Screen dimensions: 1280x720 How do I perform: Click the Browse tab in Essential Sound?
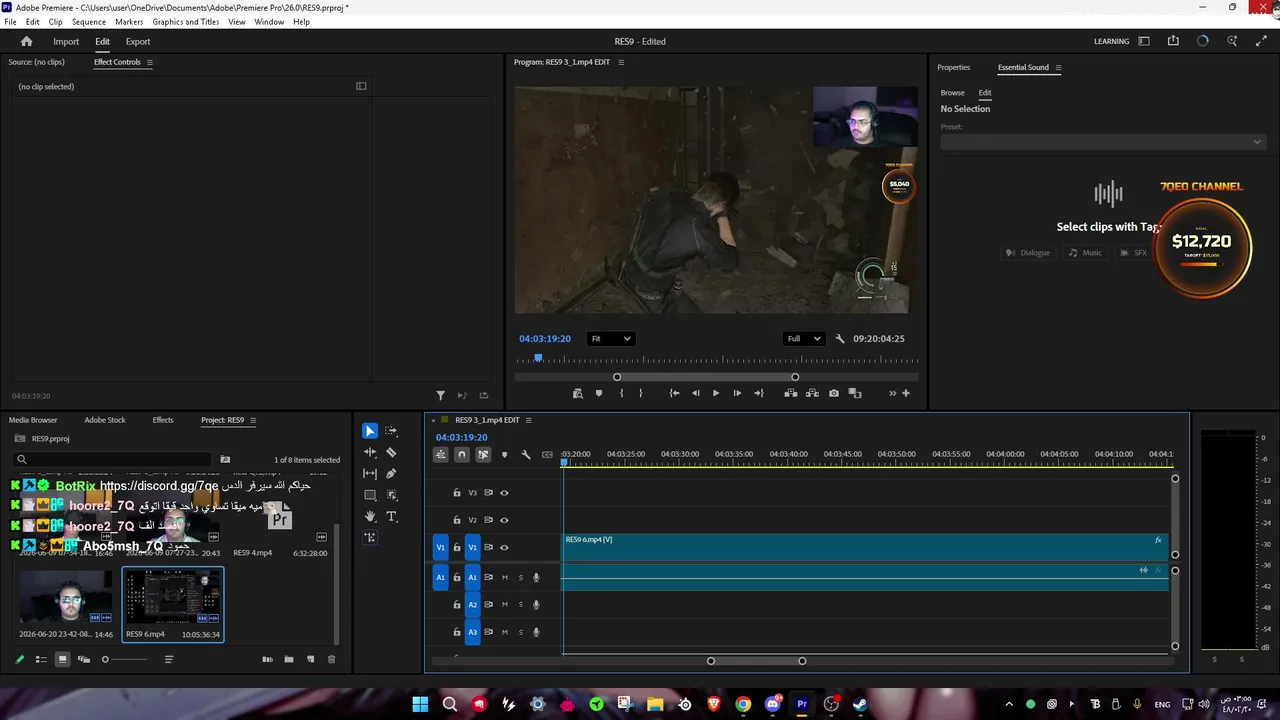[952, 93]
